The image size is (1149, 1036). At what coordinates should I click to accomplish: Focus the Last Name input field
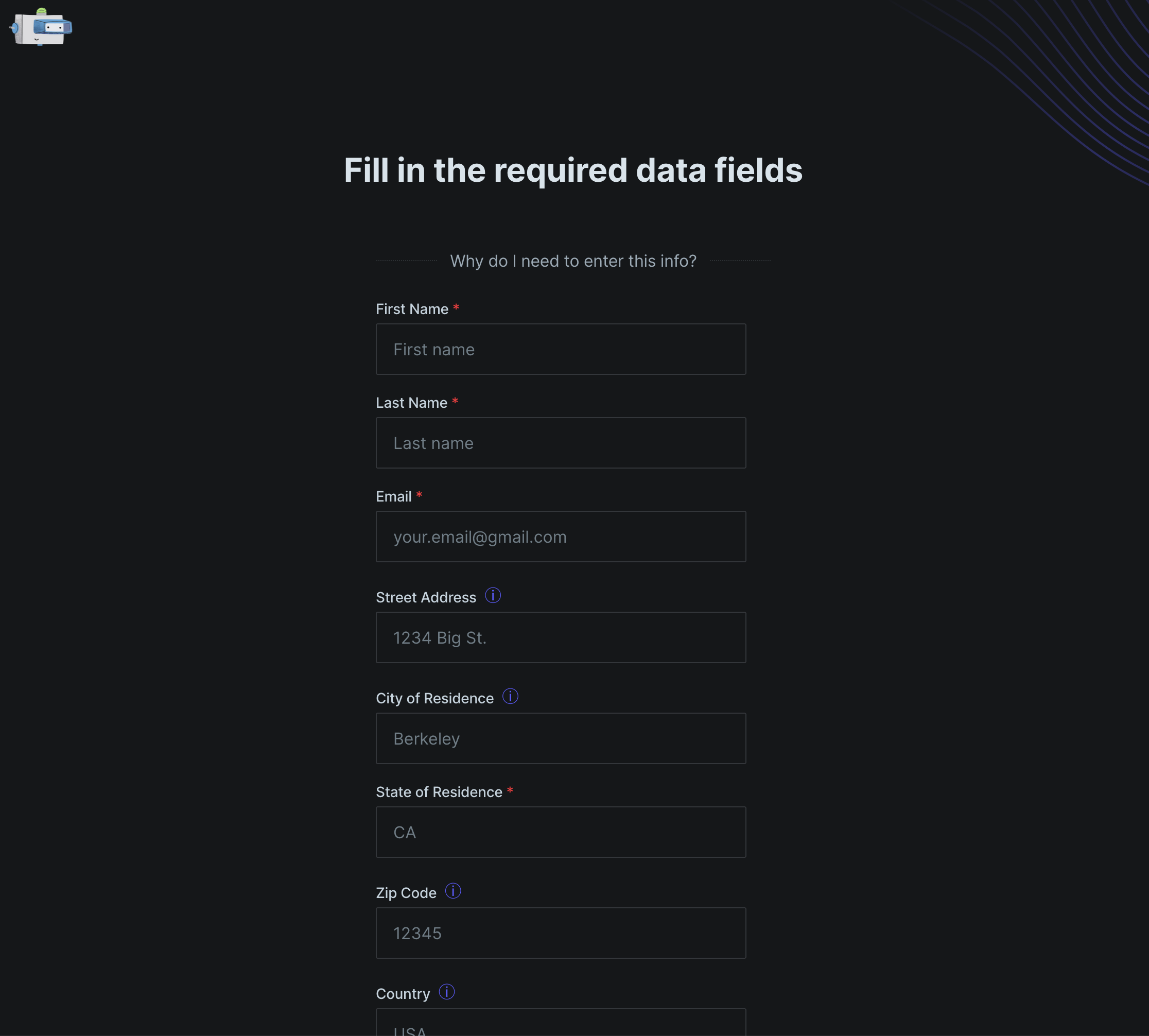point(560,443)
